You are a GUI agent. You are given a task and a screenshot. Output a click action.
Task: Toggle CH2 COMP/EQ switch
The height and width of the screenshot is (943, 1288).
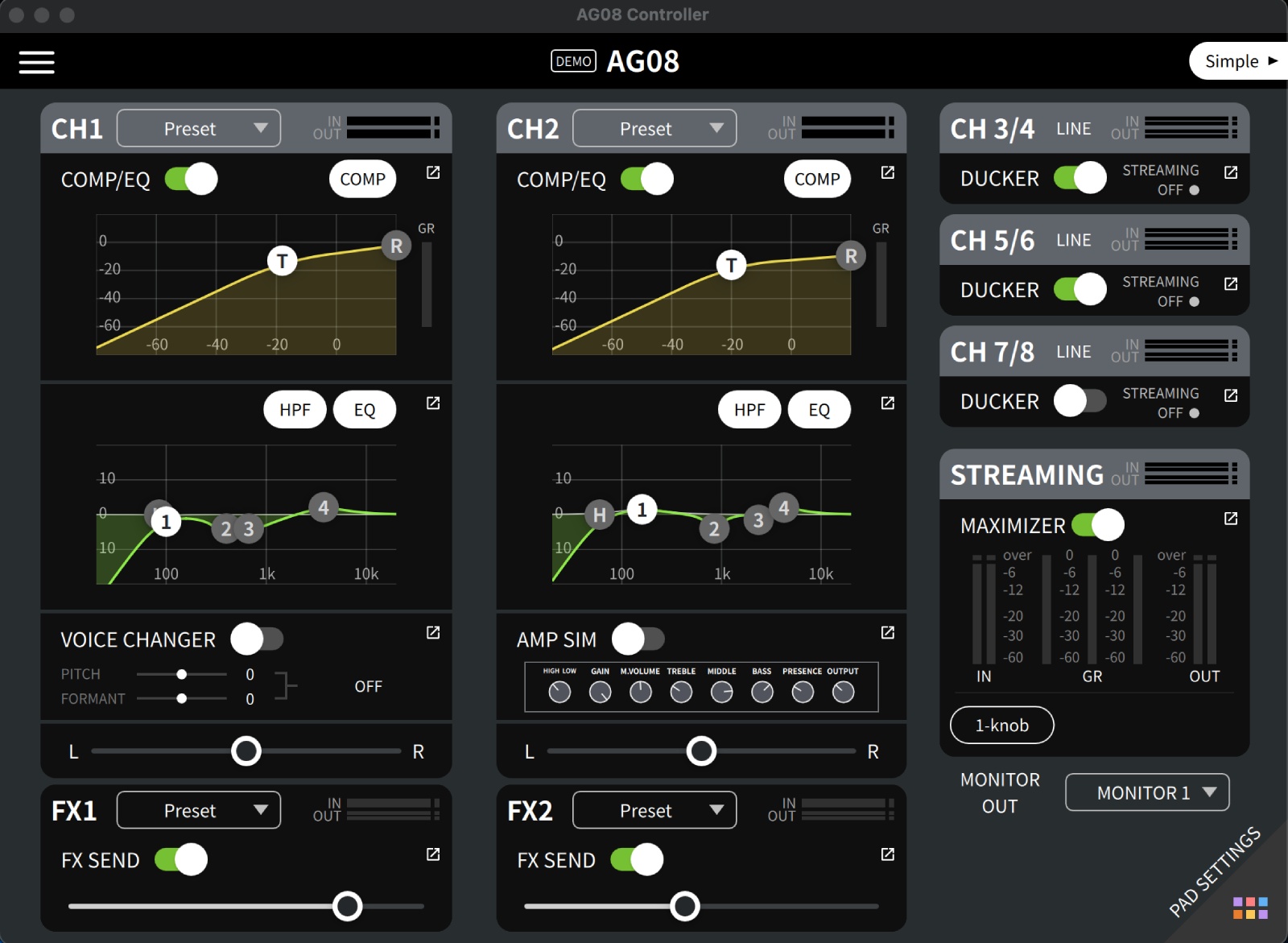coord(646,179)
